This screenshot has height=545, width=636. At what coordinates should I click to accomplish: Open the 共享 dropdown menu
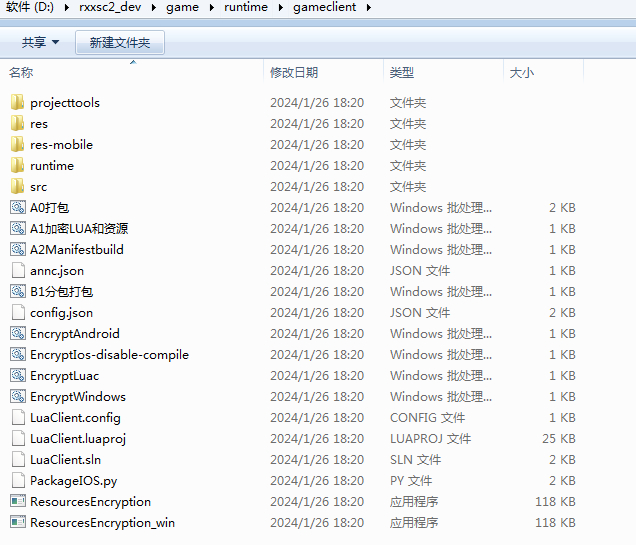(x=40, y=42)
